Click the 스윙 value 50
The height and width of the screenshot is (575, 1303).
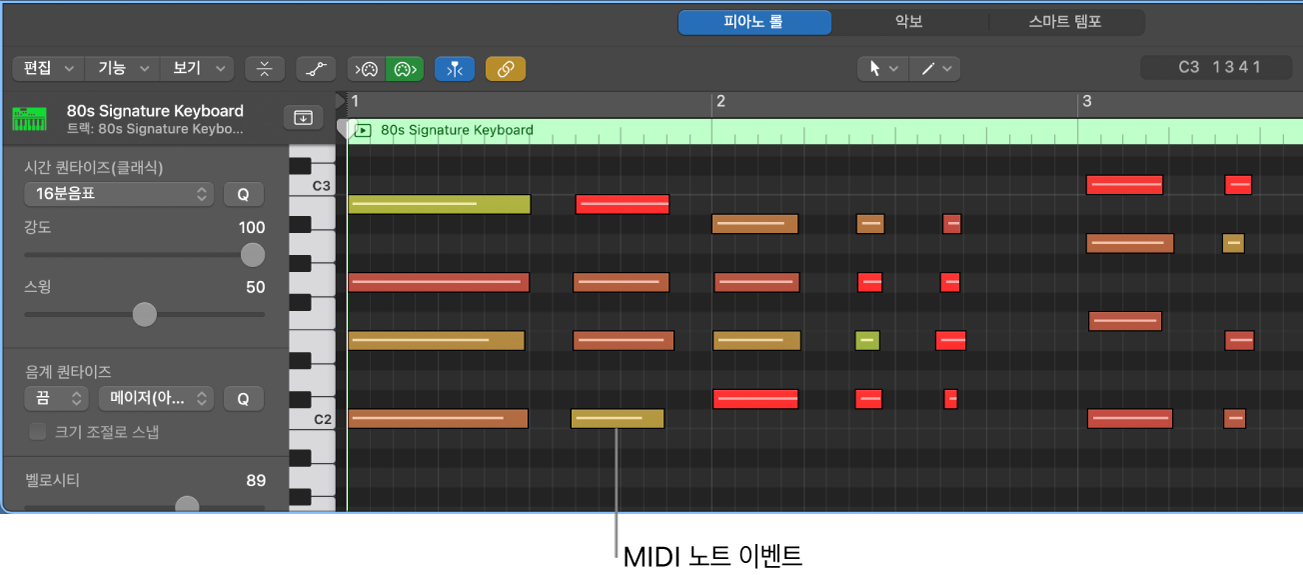pos(256,287)
